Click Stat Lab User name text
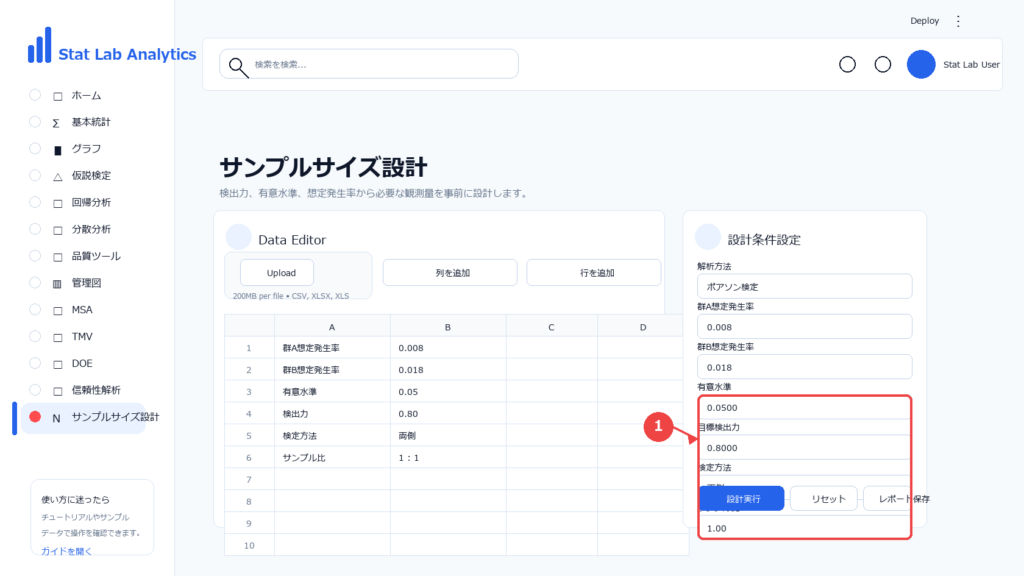 [x=971, y=65]
